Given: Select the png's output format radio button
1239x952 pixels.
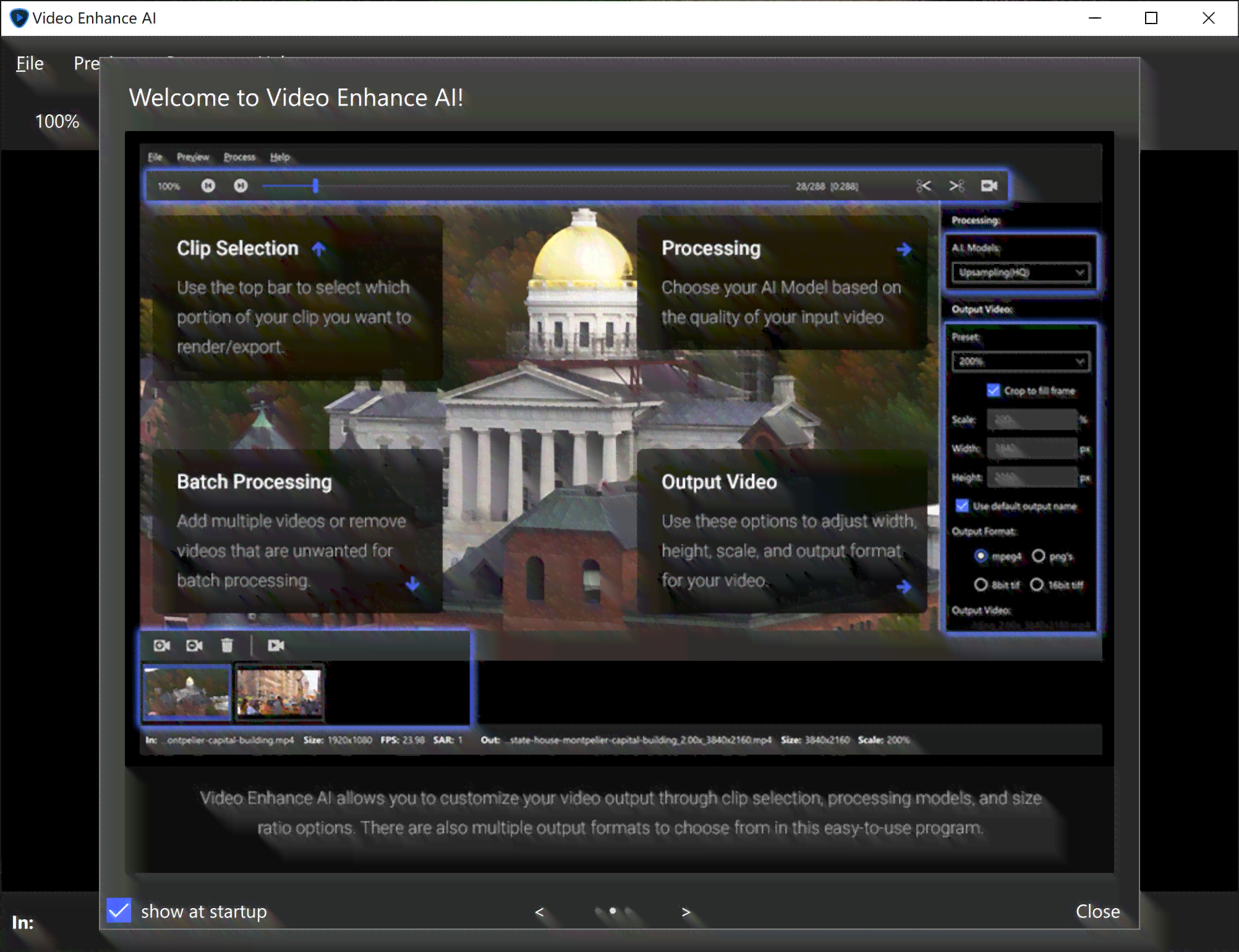Looking at the screenshot, I should [x=1039, y=556].
